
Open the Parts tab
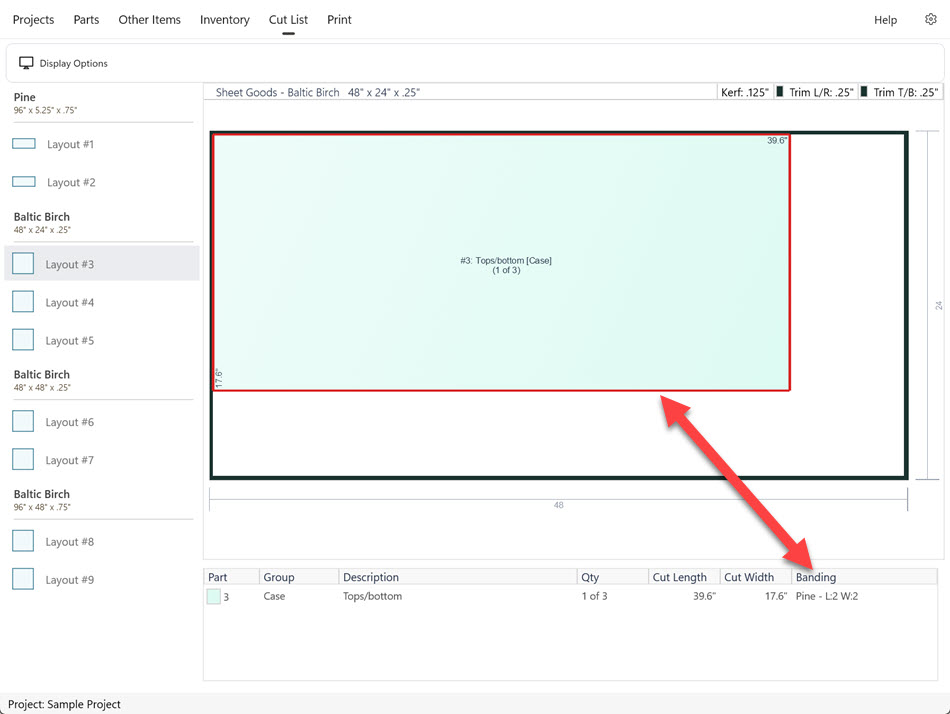(86, 19)
